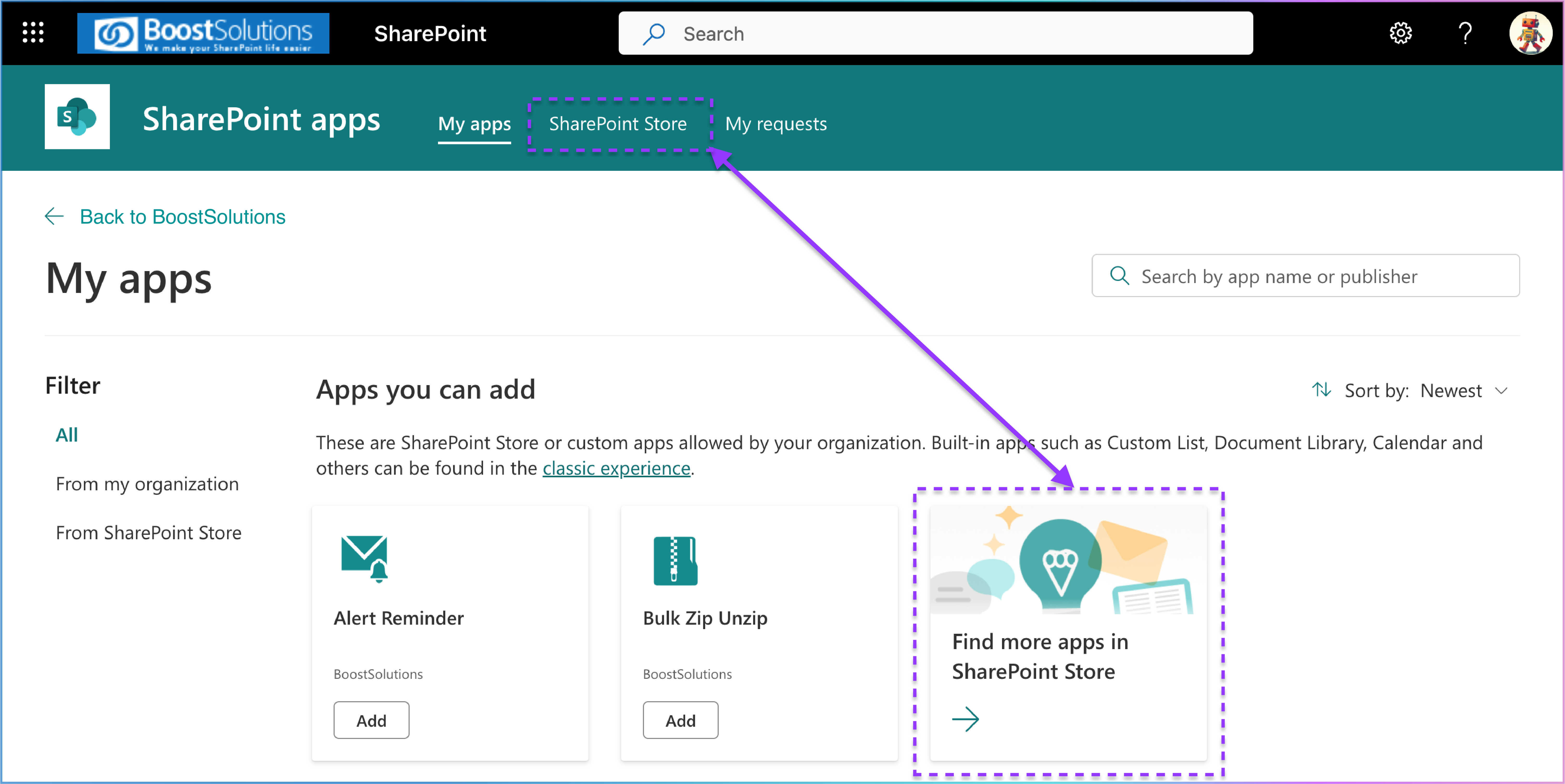The height and width of the screenshot is (784, 1565).
Task: Focus Search by app name or publisher field
Action: click(x=1306, y=276)
